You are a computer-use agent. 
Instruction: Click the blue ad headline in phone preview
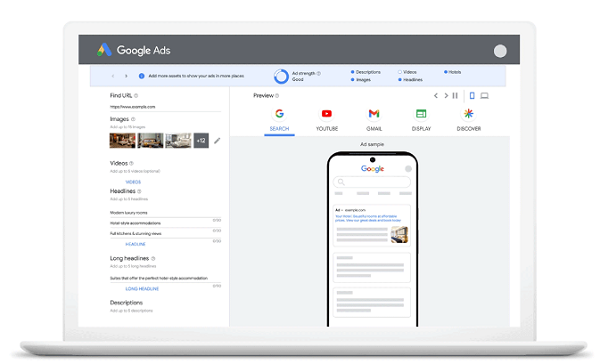(368, 218)
